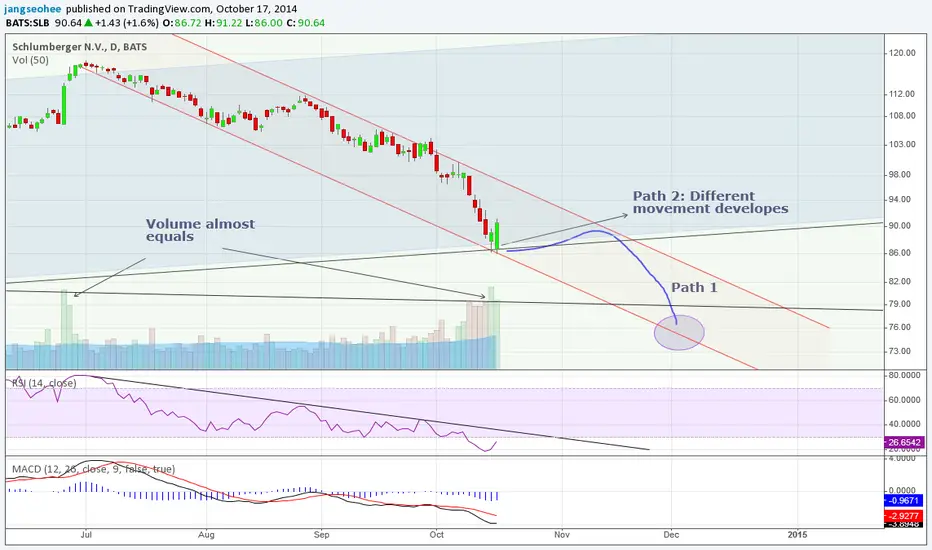Click the red MACD signal badge -2.9277
This screenshot has height=550, width=932.
point(905,516)
